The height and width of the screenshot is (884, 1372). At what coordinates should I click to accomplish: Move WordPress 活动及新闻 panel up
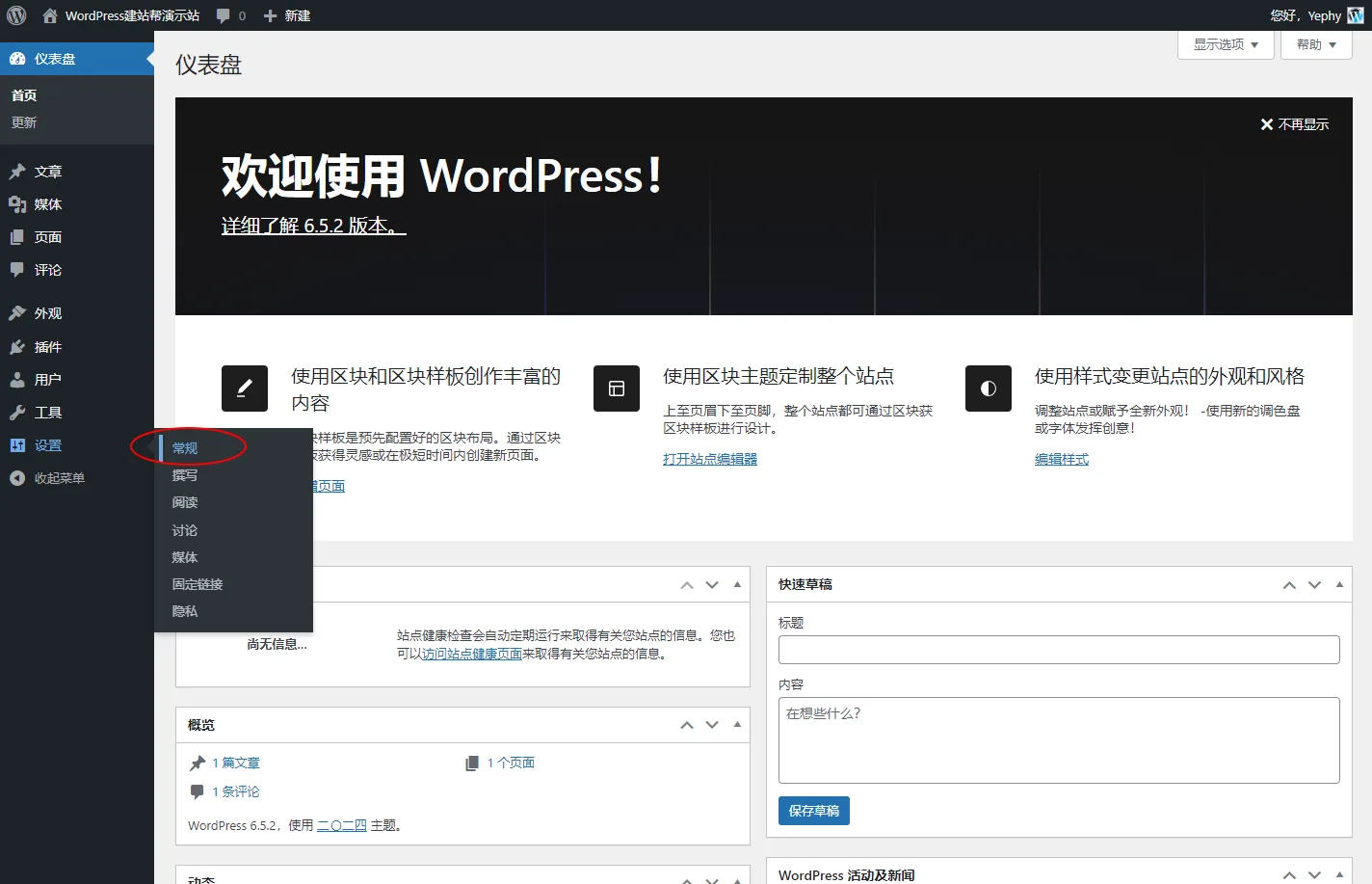(1289, 875)
